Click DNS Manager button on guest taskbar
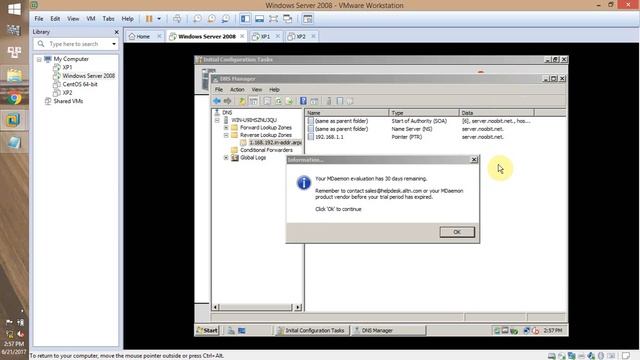Screen dimensions: 640x360 coord(388,331)
